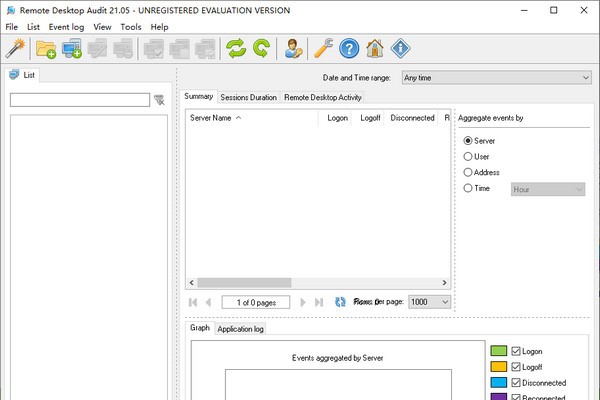Go to the first page of results
This screenshot has width=600, height=400.
[x=193, y=302]
